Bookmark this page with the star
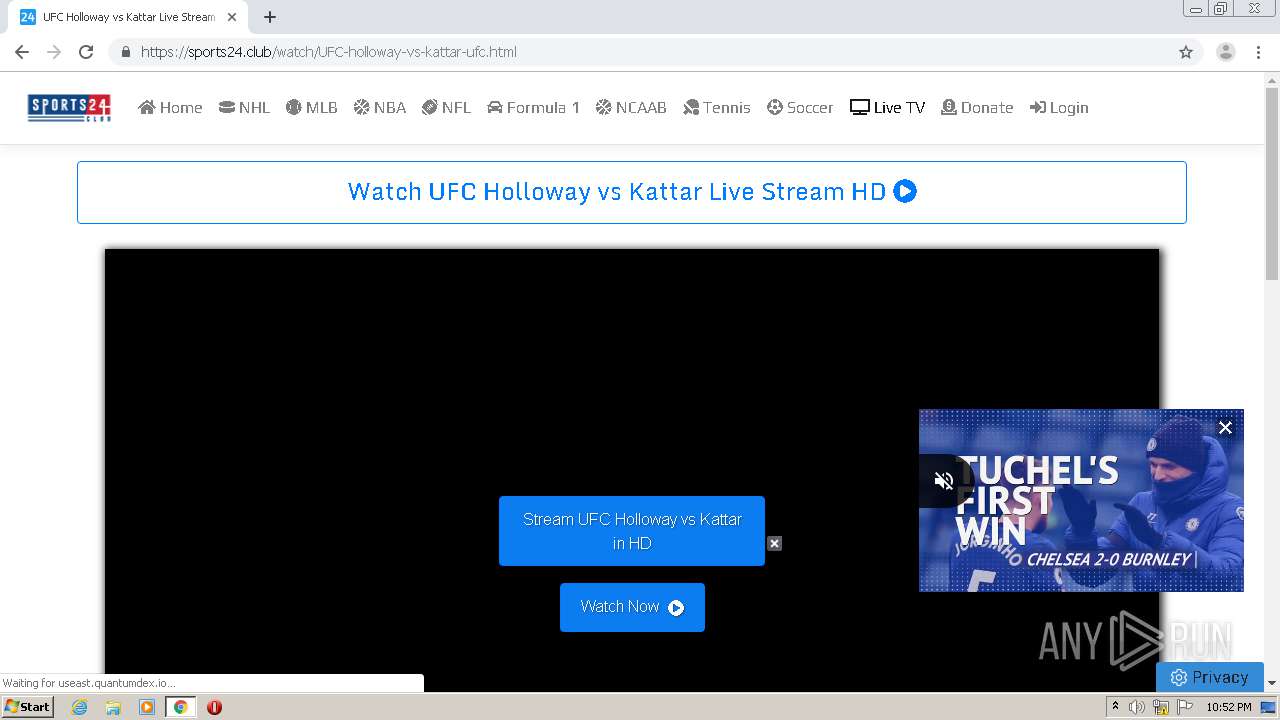Screen dimensions: 1280x720 1186,52
